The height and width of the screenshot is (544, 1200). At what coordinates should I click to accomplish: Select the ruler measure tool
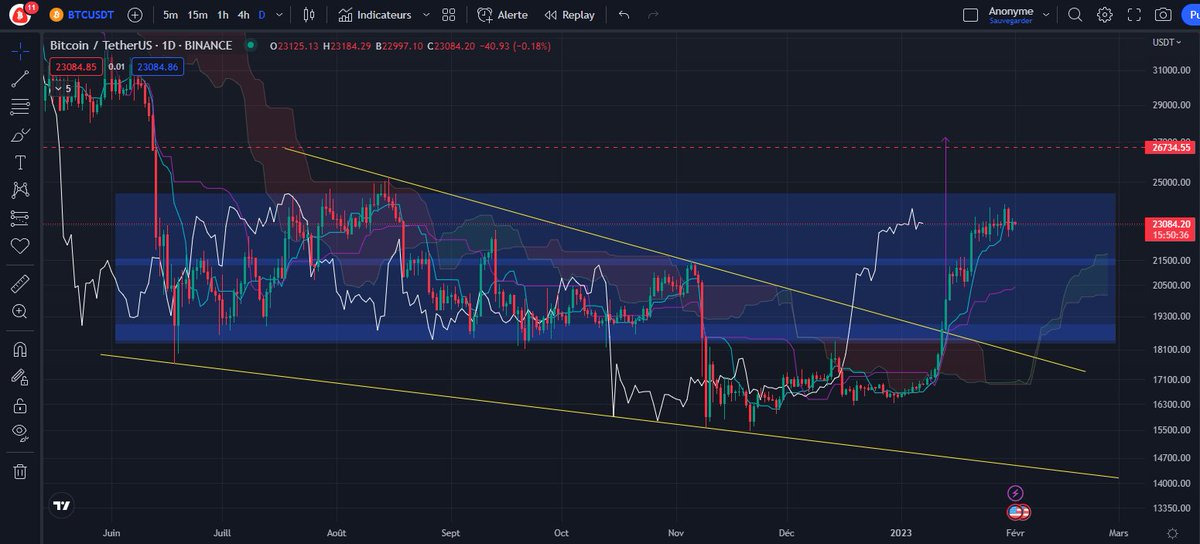[20, 284]
